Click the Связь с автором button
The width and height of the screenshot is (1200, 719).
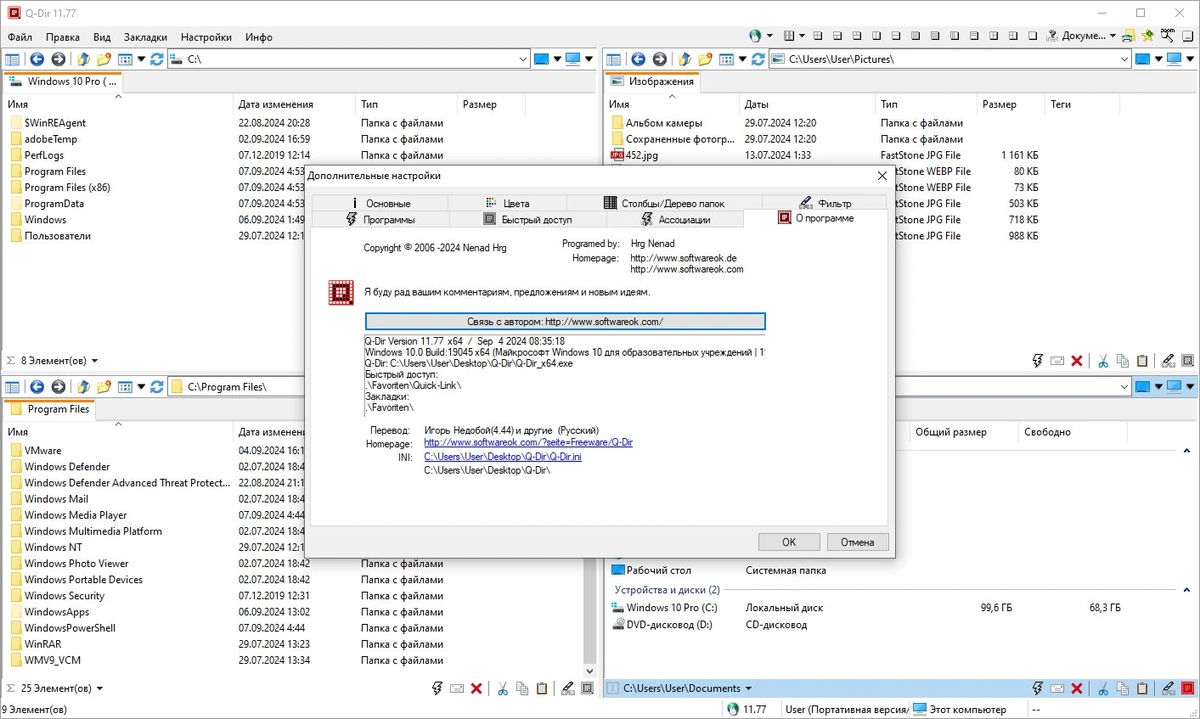point(565,321)
